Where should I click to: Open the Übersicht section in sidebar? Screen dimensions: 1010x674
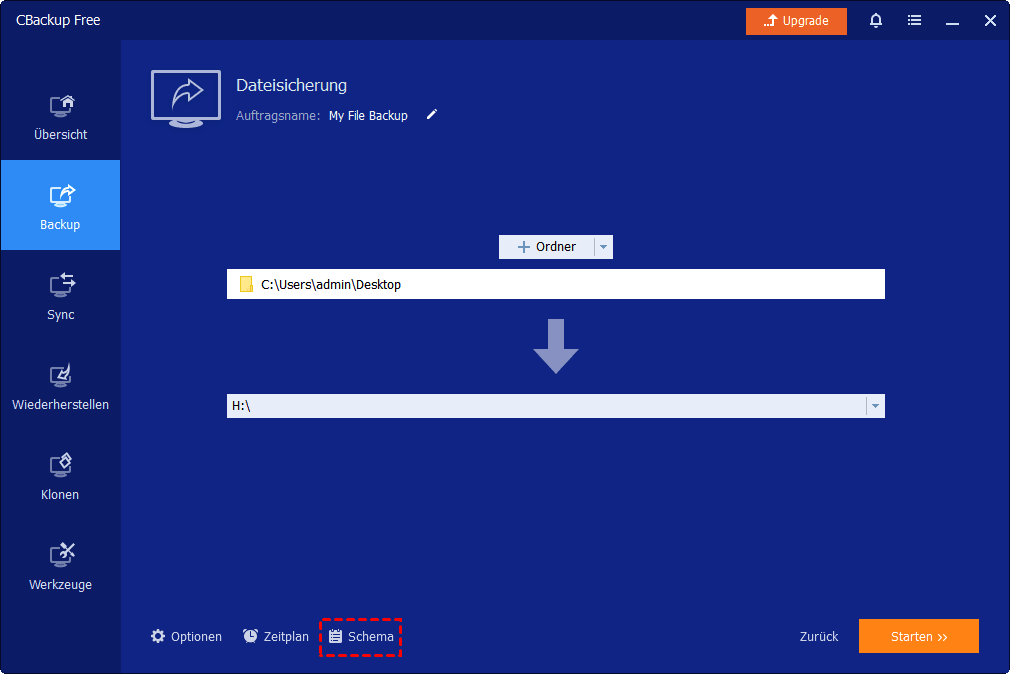(x=60, y=116)
